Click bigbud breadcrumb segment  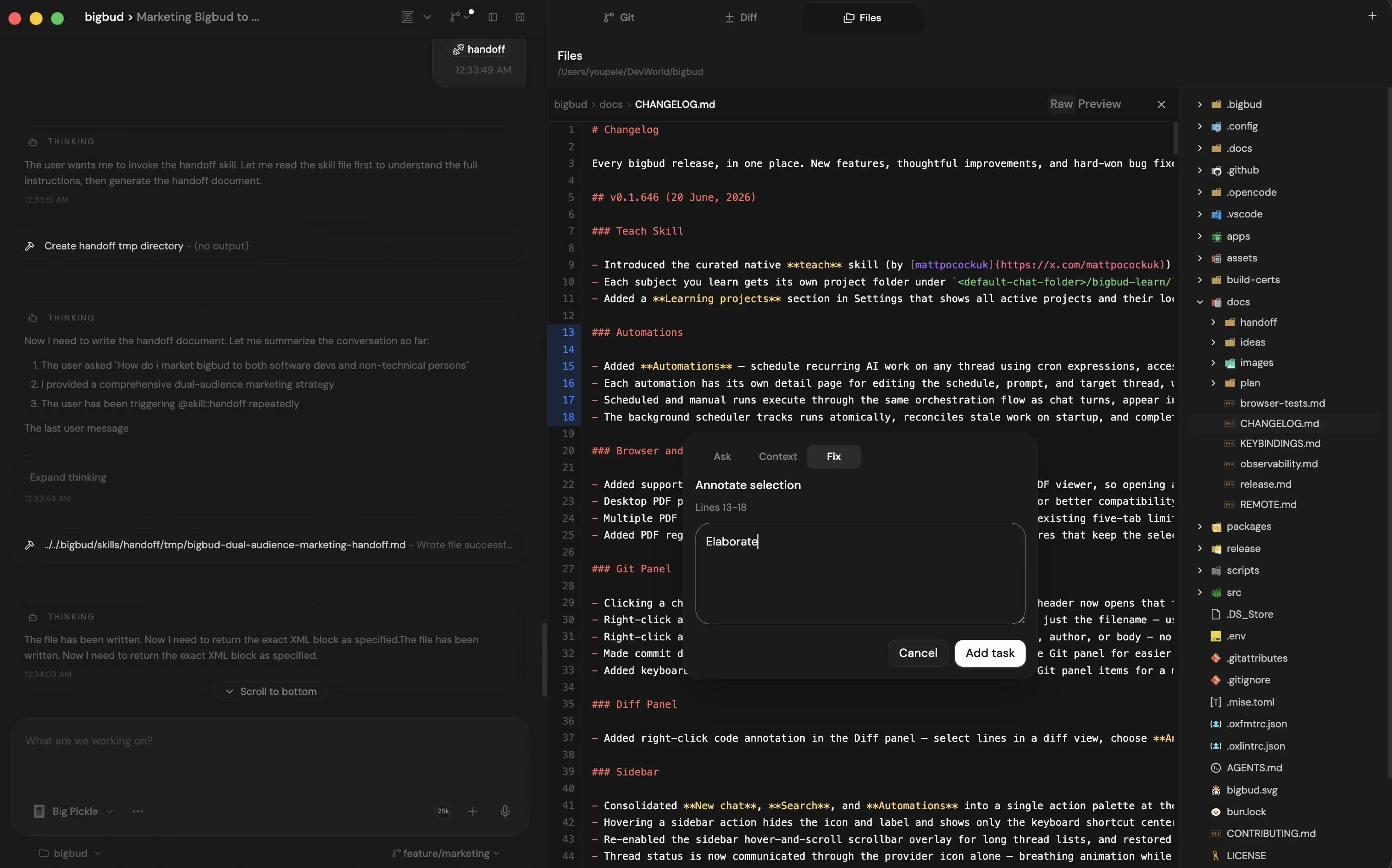point(570,105)
